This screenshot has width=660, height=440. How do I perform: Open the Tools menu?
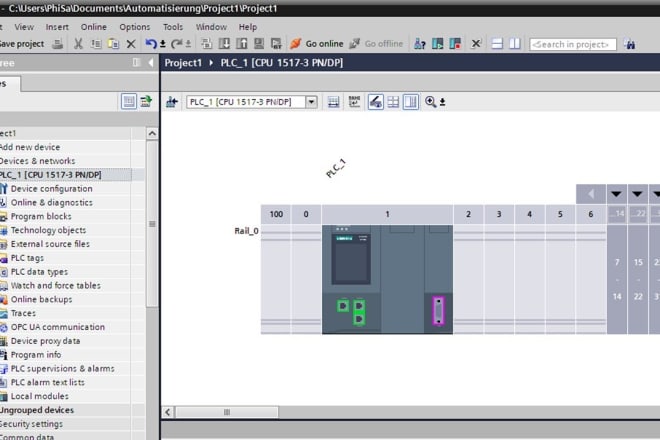pyautogui.click(x=173, y=27)
